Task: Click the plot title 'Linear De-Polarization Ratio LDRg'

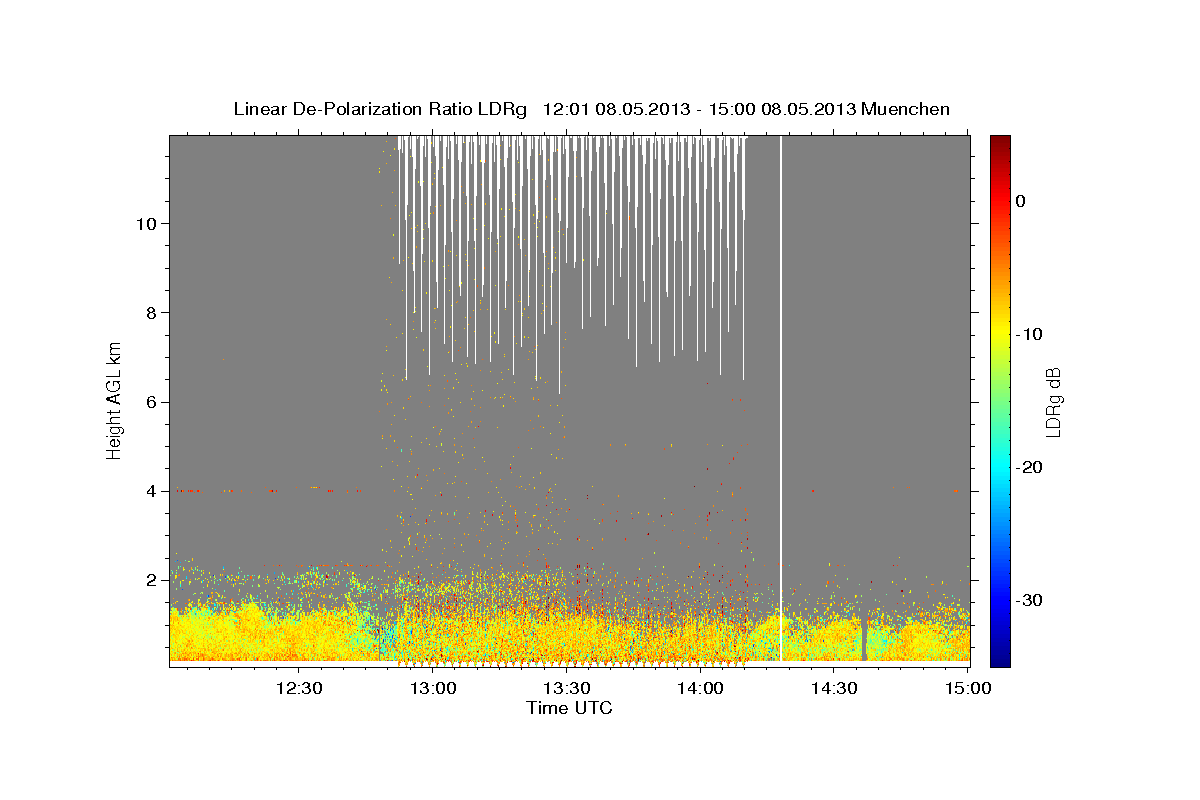Action: coord(379,109)
